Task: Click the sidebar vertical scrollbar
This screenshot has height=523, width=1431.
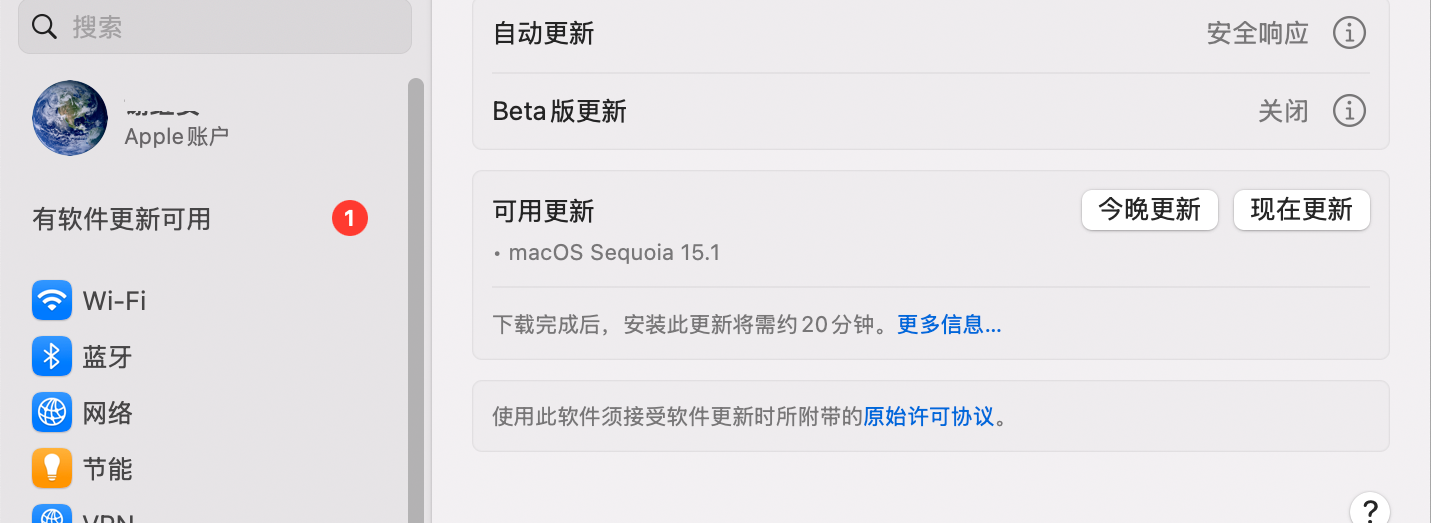Action: click(x=415, y=300)
